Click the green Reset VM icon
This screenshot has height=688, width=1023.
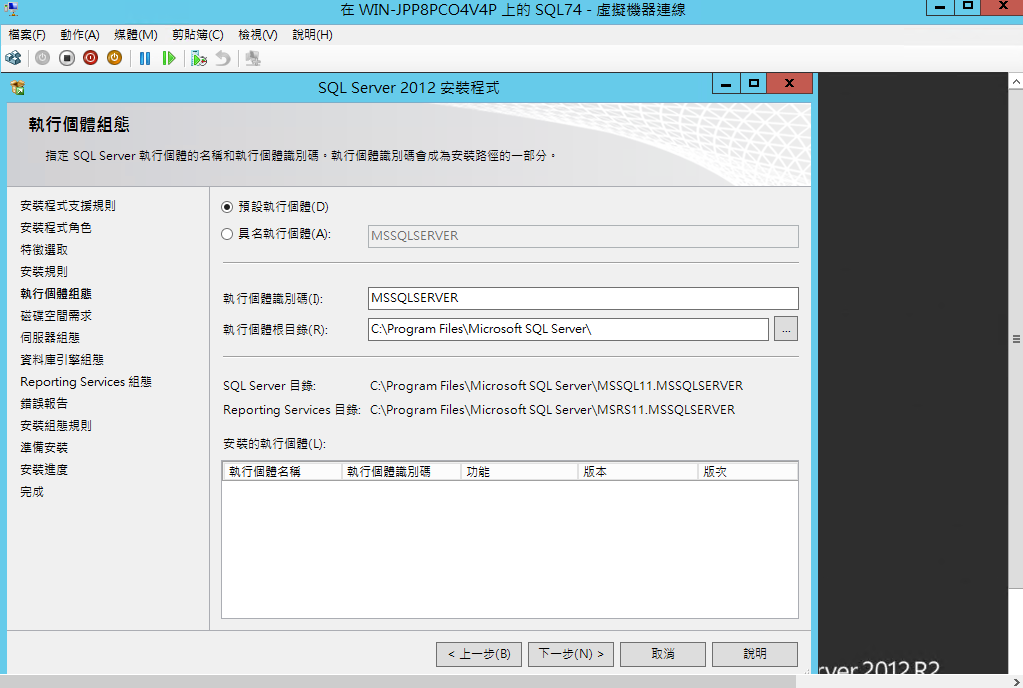click(x=169, y=58)
